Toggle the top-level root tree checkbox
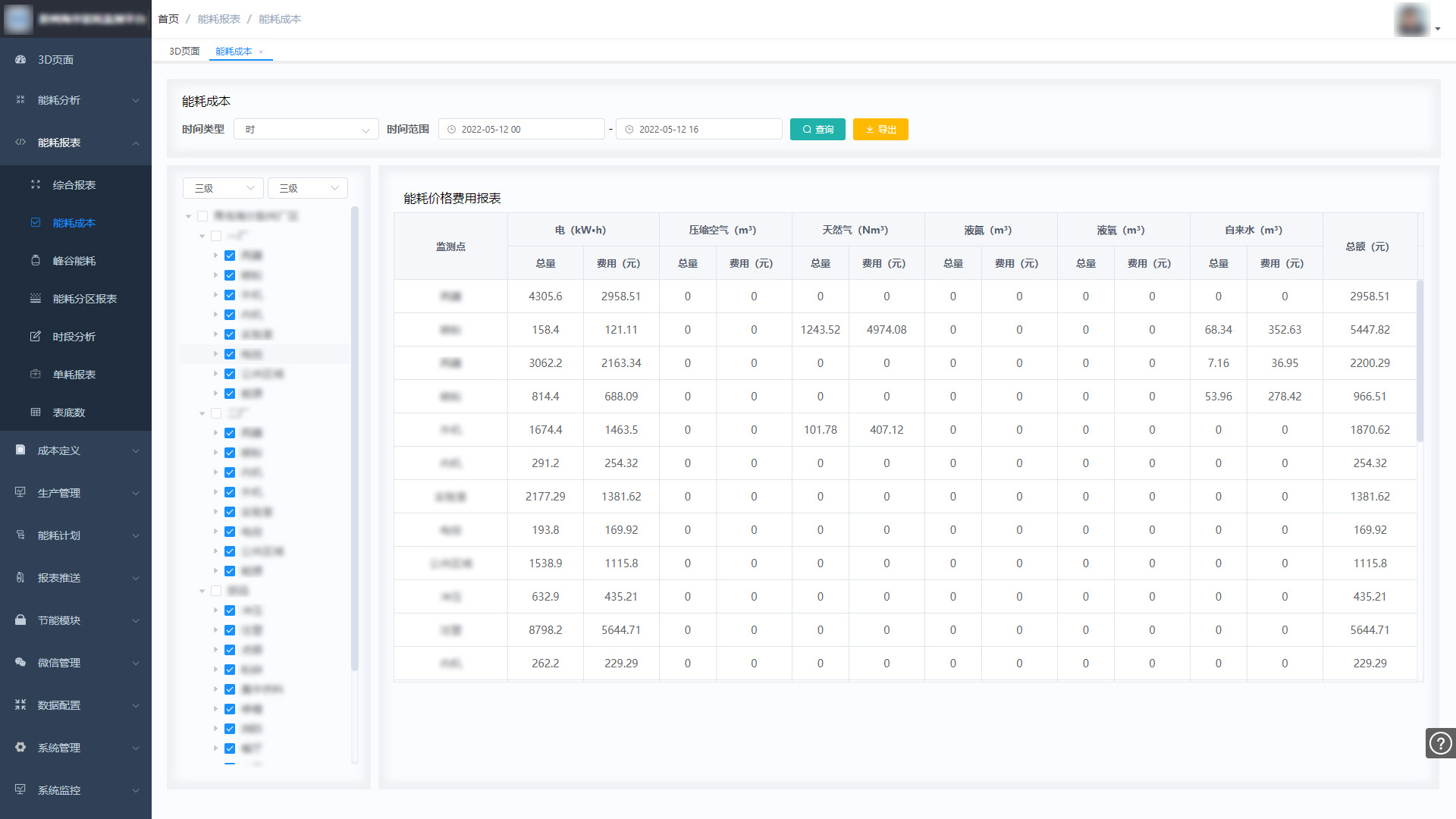This screenshot has height=819, width=1456. (x=202, y=216)
